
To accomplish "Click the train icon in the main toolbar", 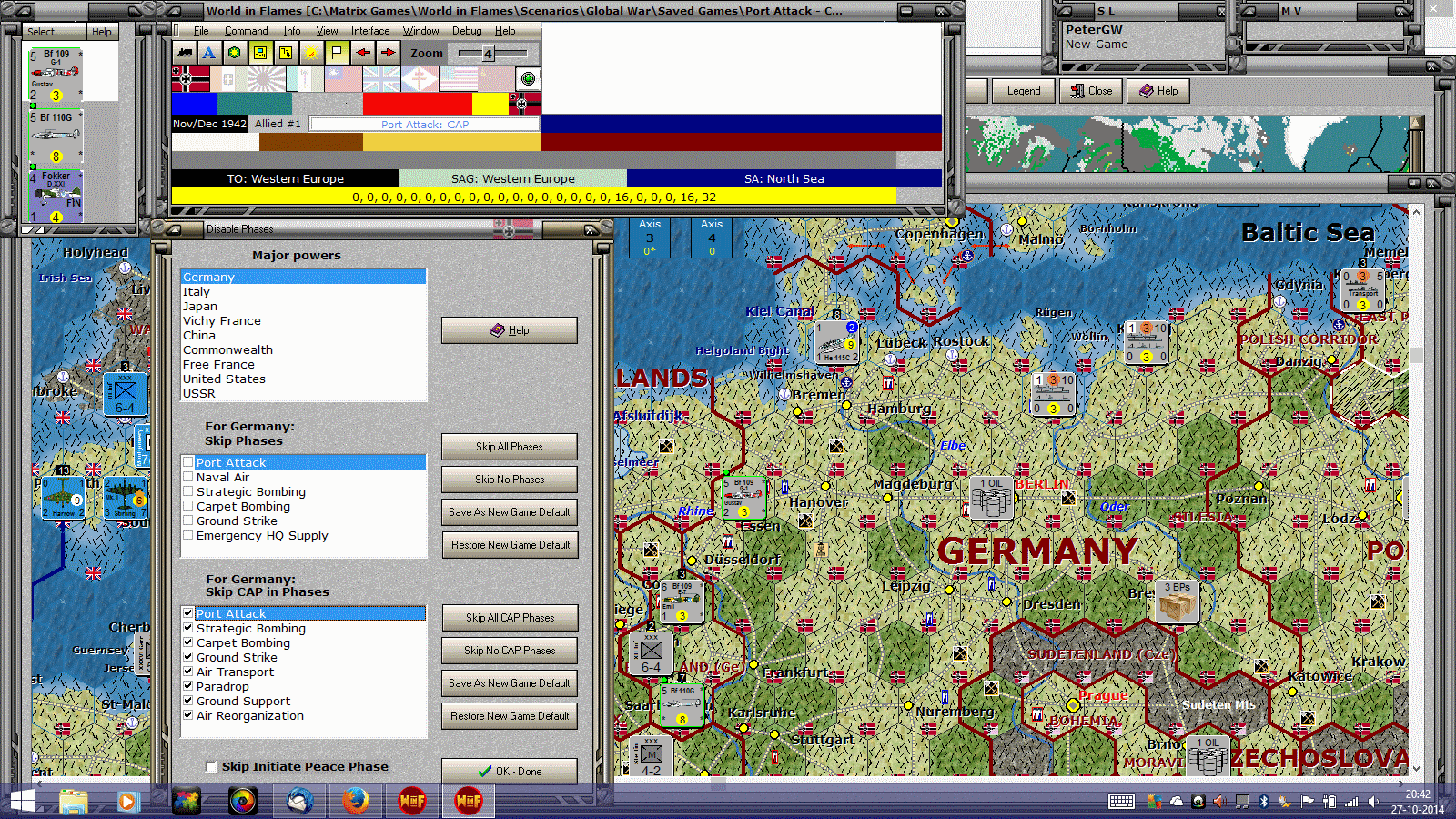I will (185, 53).
